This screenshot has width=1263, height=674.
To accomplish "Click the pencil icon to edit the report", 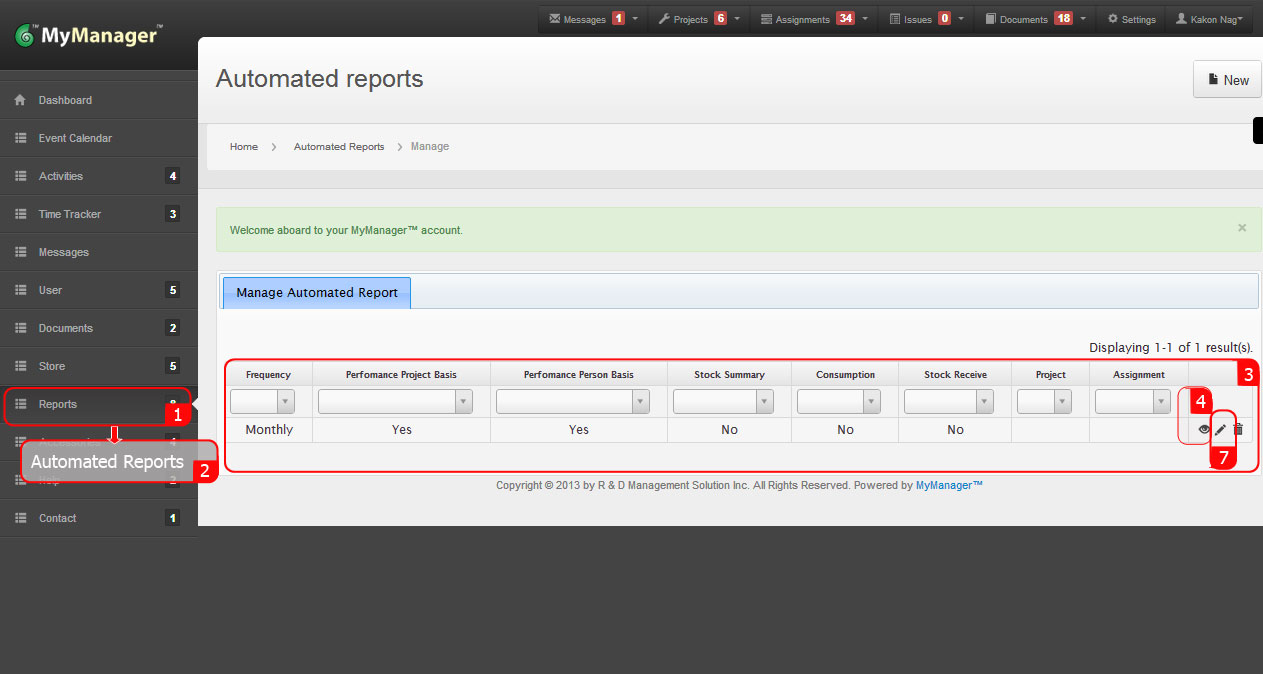I will pyautogui.click(x=1221, y=429).
